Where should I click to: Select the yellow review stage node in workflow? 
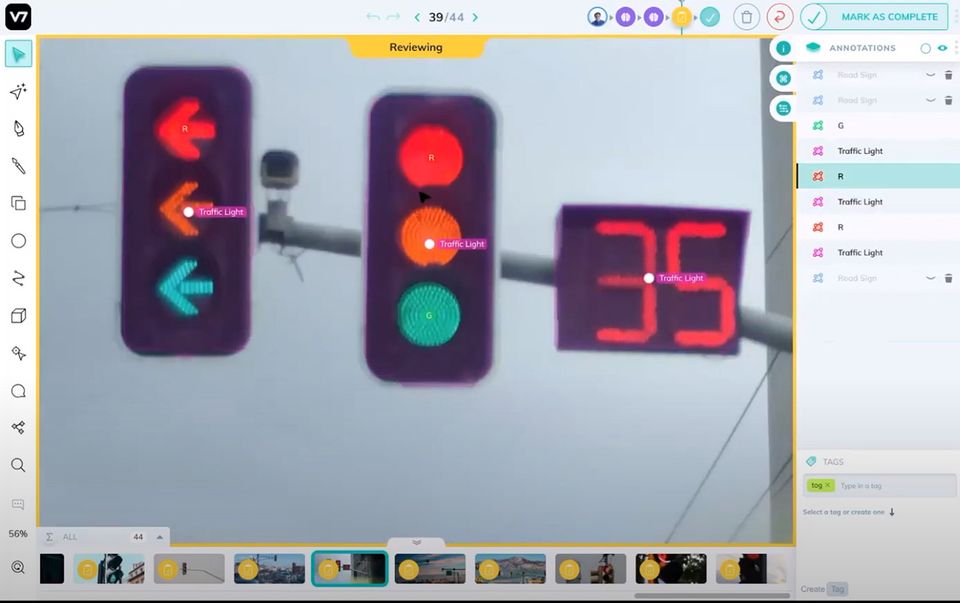[681, 17]
